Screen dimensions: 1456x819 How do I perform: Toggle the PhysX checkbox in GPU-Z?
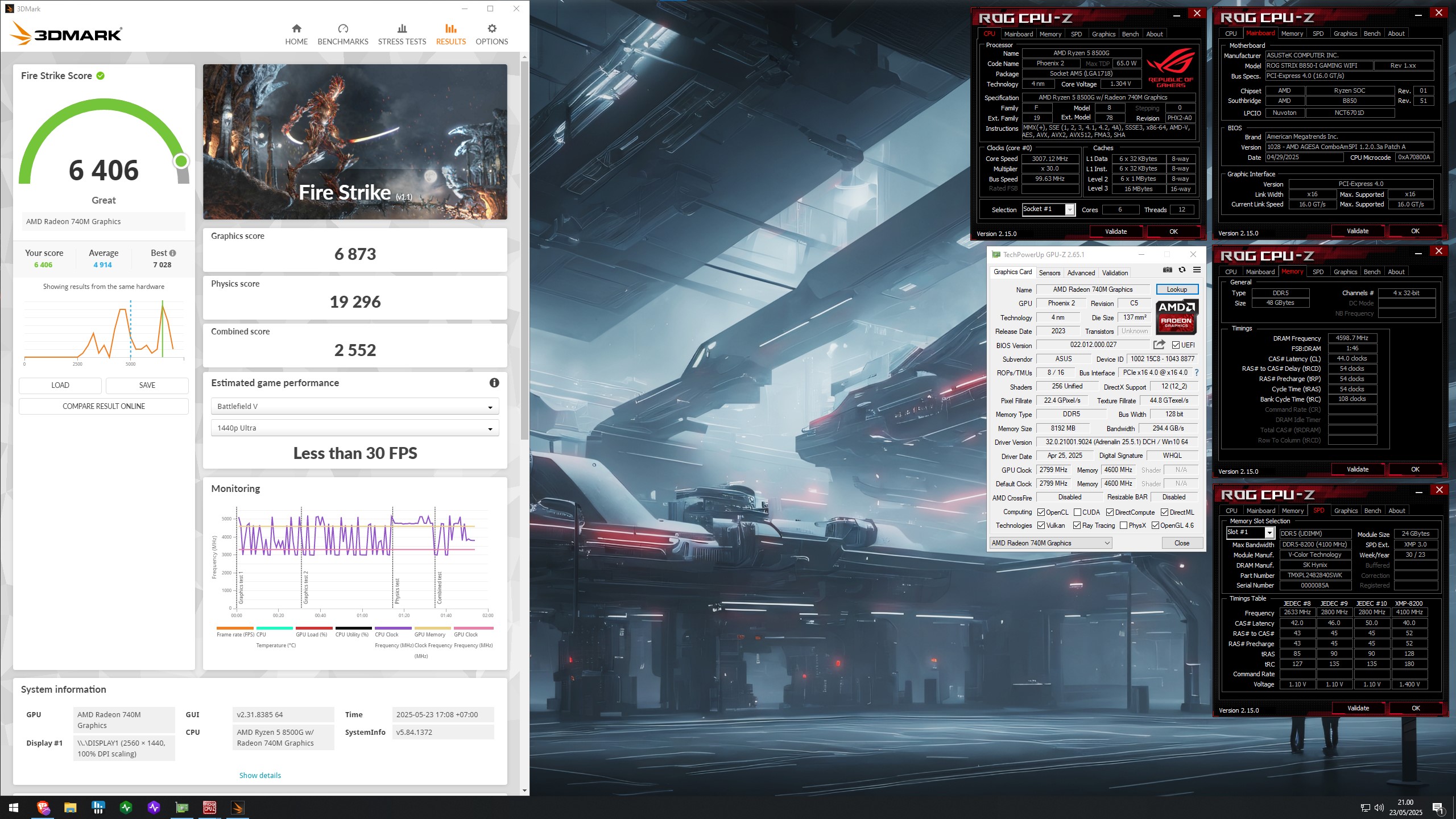1123,526
